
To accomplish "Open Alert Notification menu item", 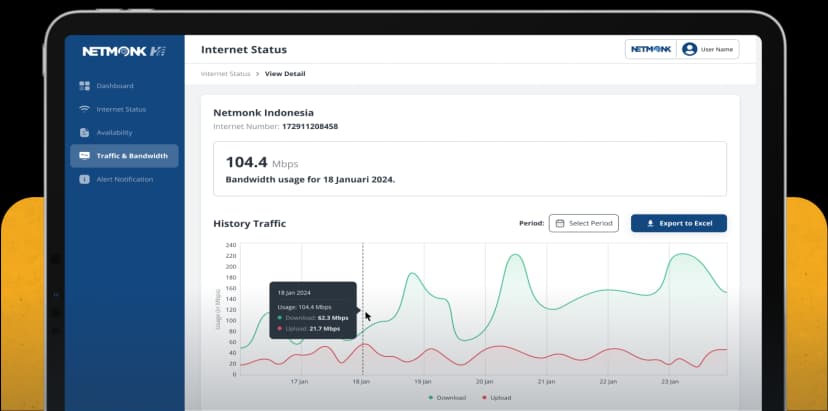I will point(124,179).
